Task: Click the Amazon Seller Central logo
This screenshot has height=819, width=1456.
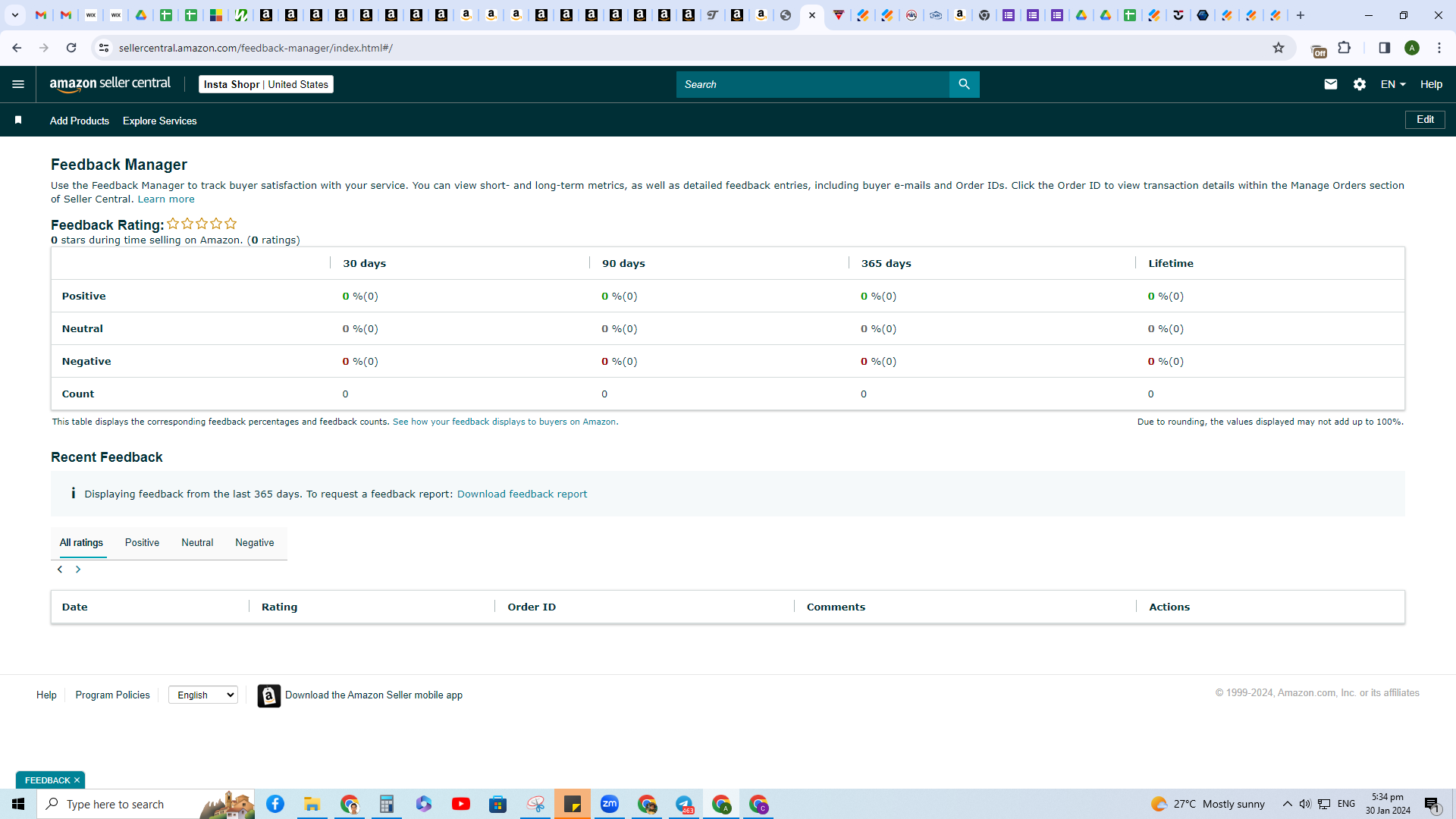Action: [110, 84]
